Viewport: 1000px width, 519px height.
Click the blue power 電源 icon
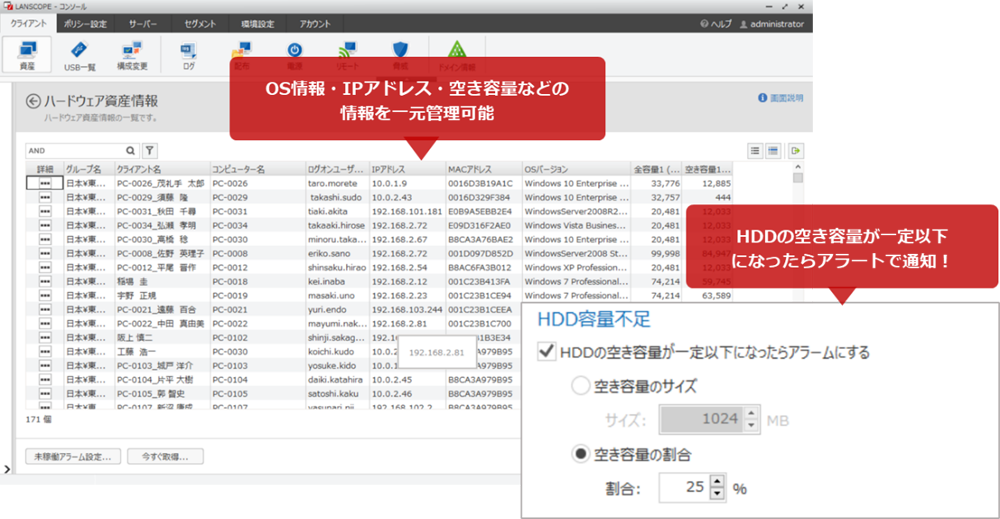pyautogui.click(x=294, y=50)
